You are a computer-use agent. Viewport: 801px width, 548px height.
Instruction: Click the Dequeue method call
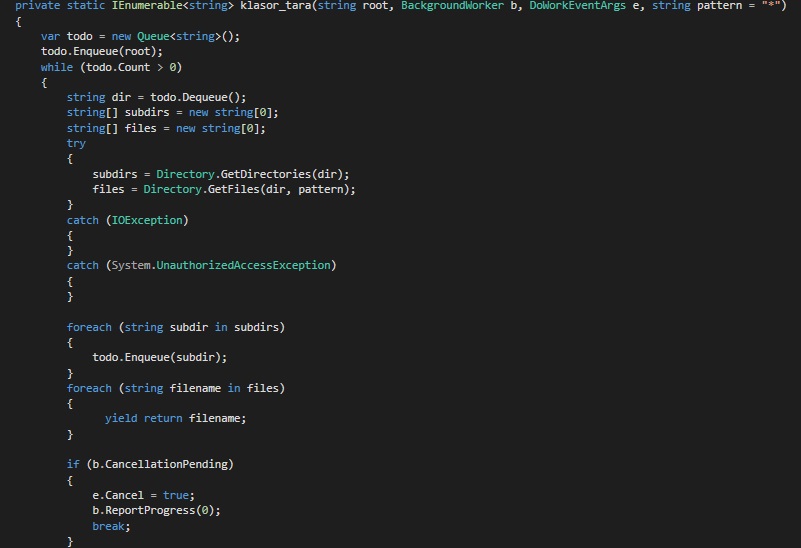(x=205, y=97)
